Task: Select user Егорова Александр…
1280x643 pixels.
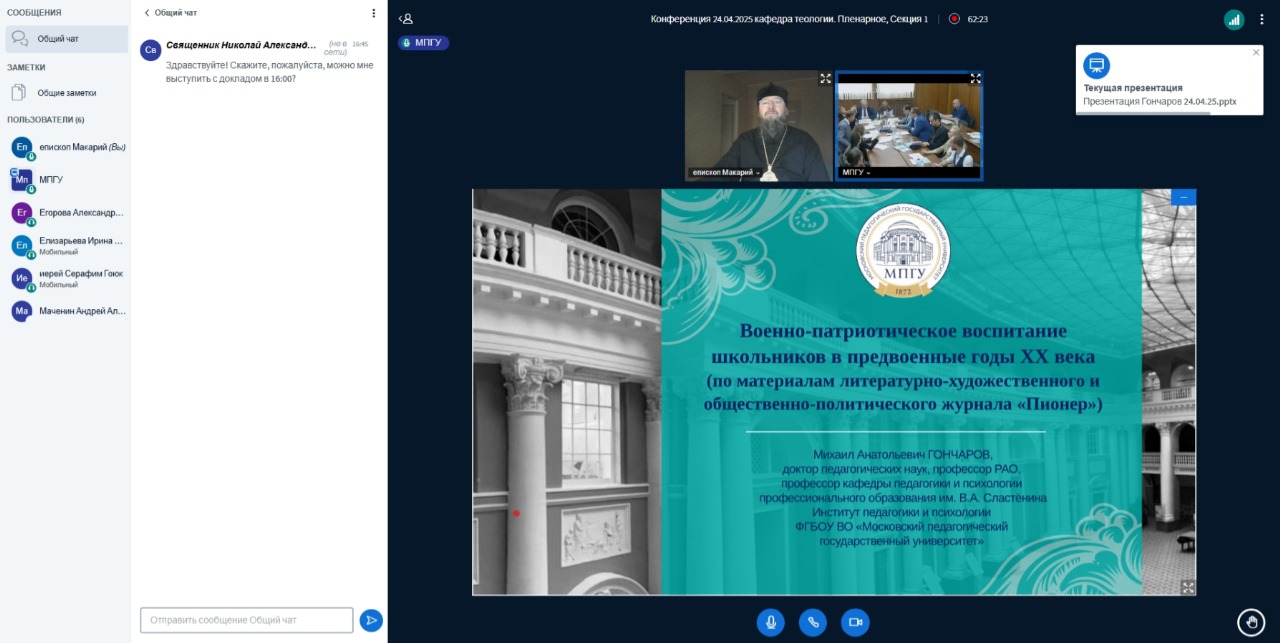Action: click(x=66, y=213)
